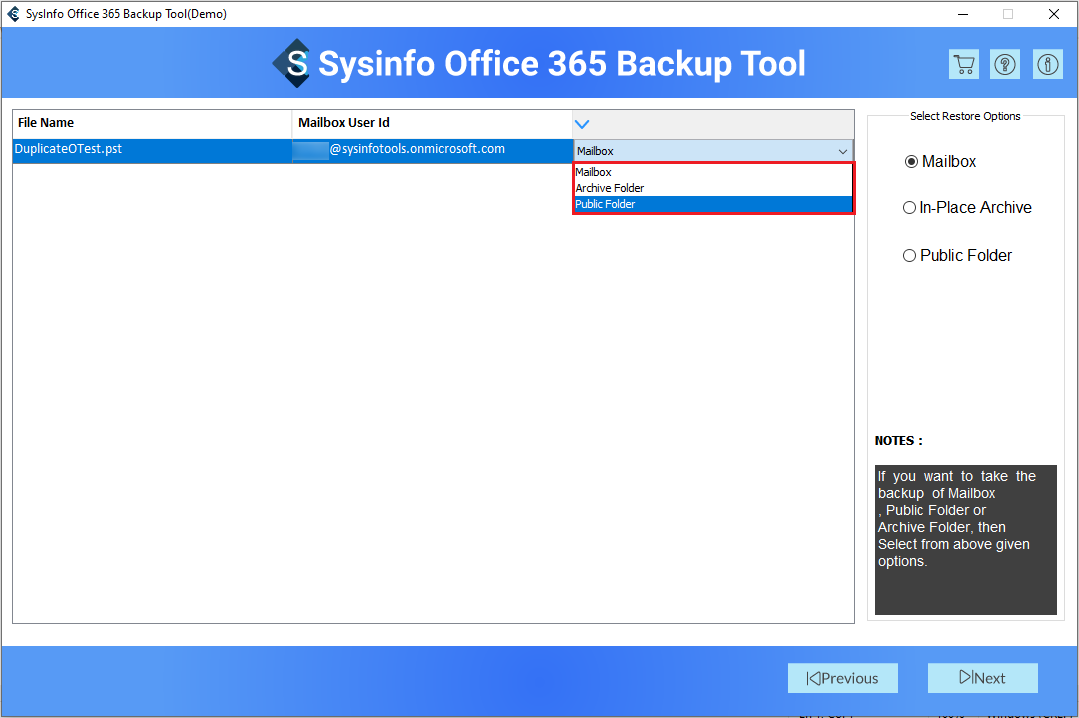1079x718 pixels.
Task: Click the shopping cart purchase icon
Action: click(963, 65)
